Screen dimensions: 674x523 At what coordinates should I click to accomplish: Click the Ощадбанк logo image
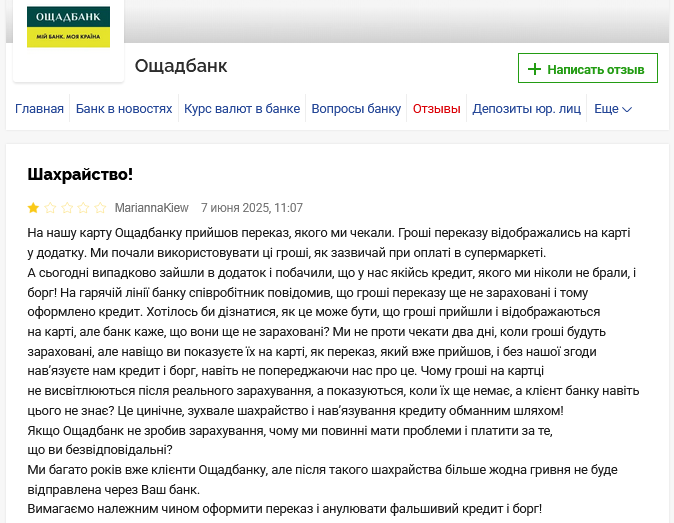[x=68, y=27]
